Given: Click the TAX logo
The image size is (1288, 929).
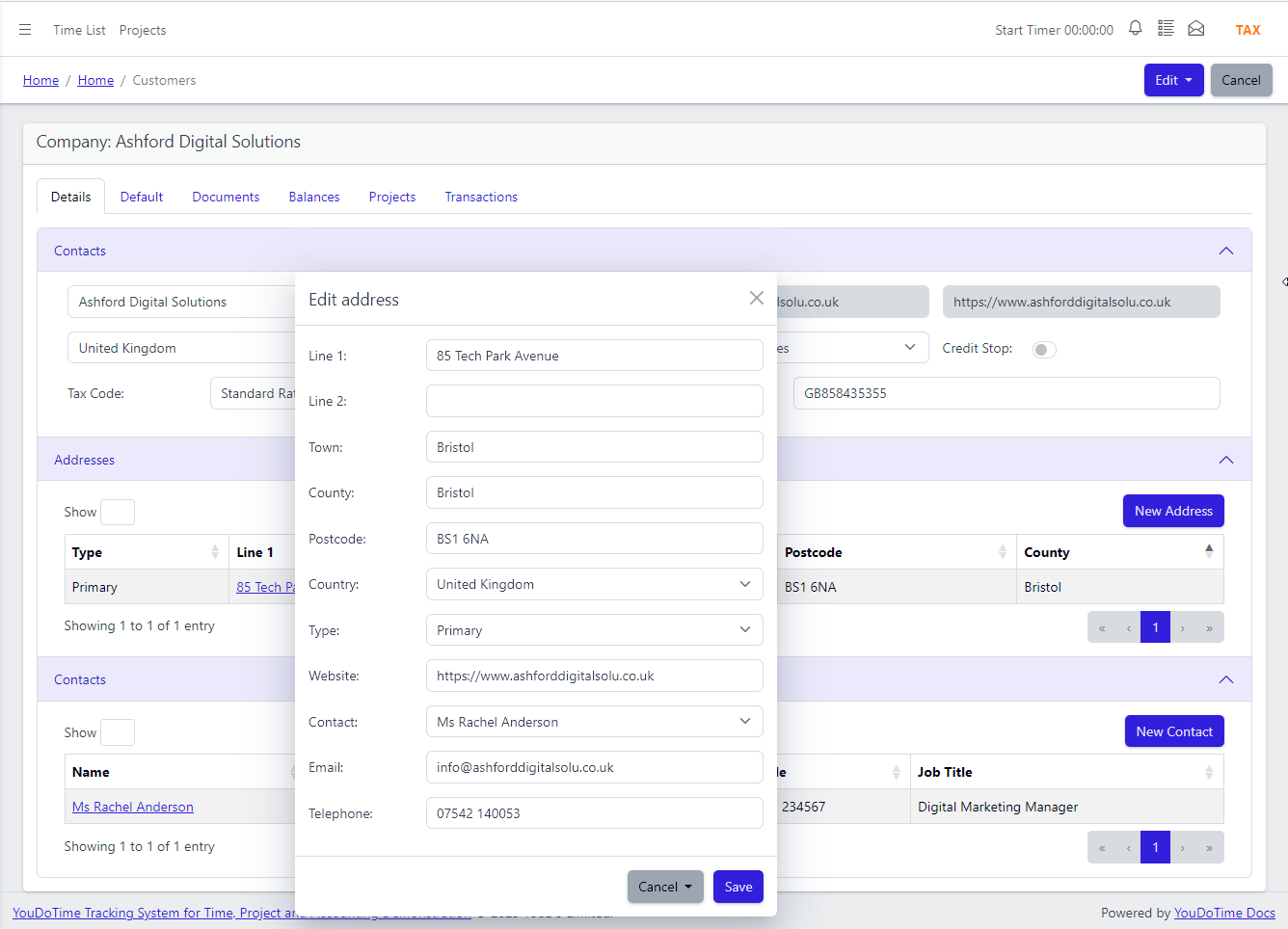Looking at the screenshot, I should pos(1248,30).
